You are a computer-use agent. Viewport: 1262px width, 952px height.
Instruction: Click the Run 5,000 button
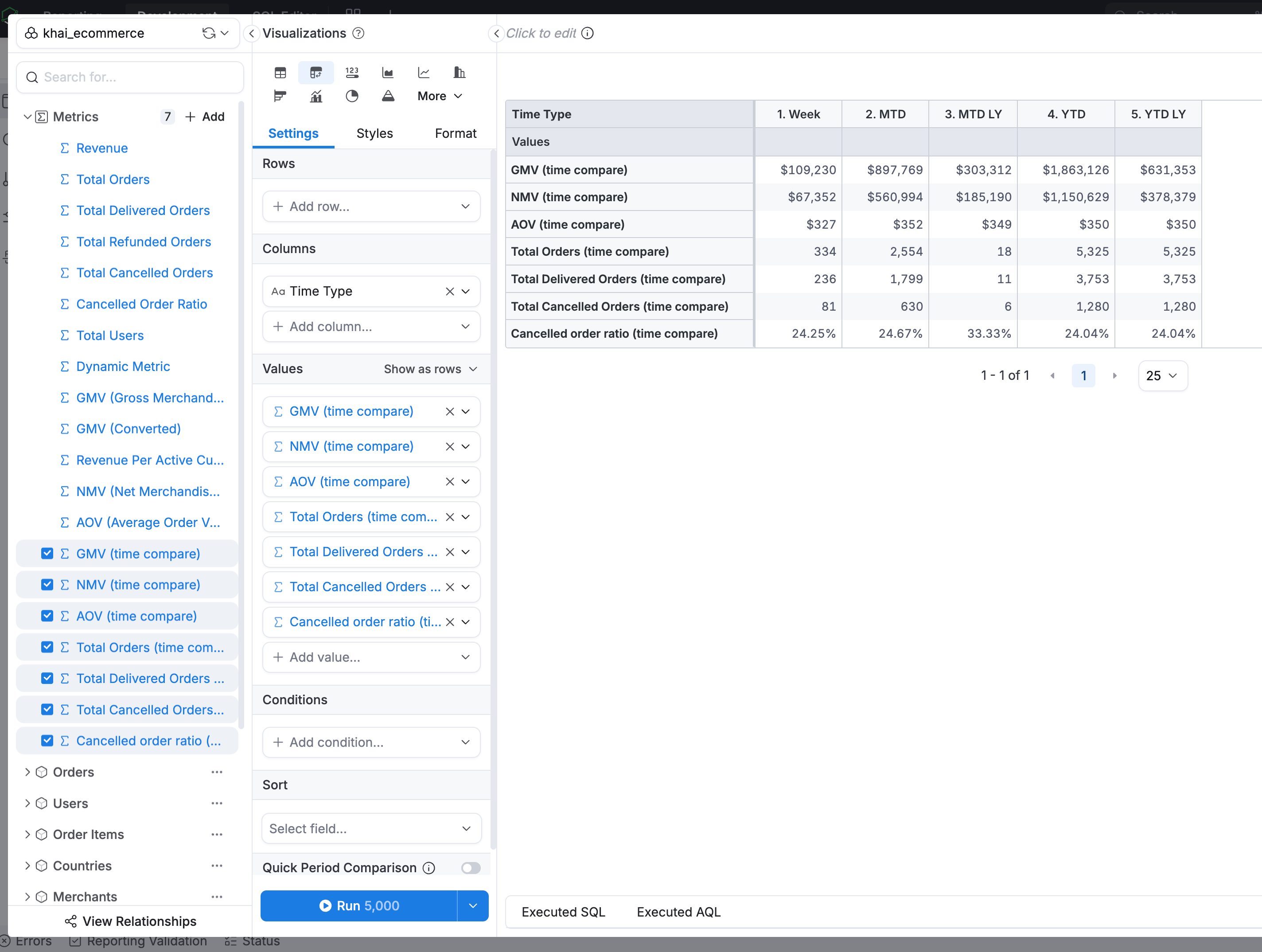[358, 906]
